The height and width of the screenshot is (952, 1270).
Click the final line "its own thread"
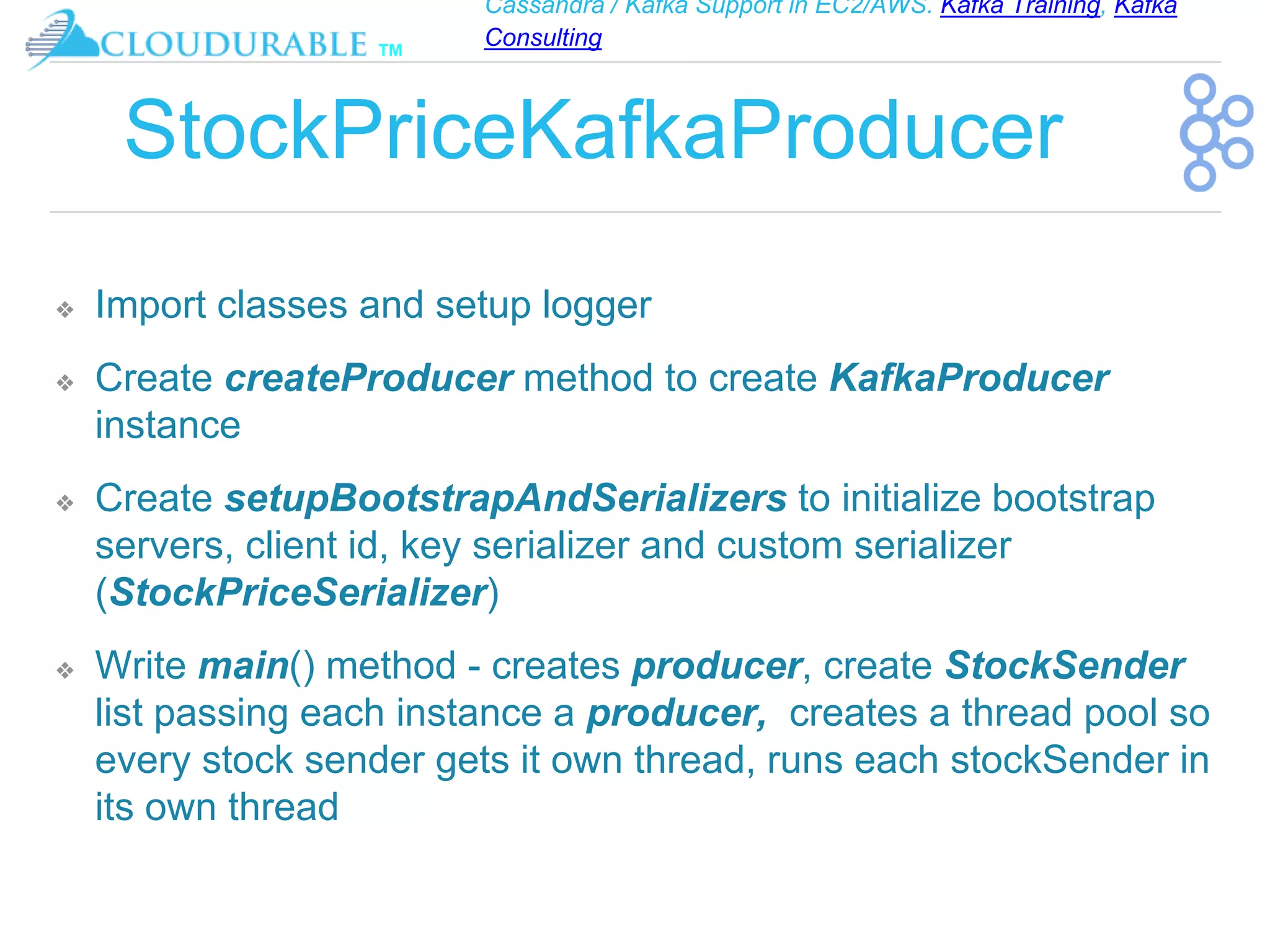click(216, 807)
